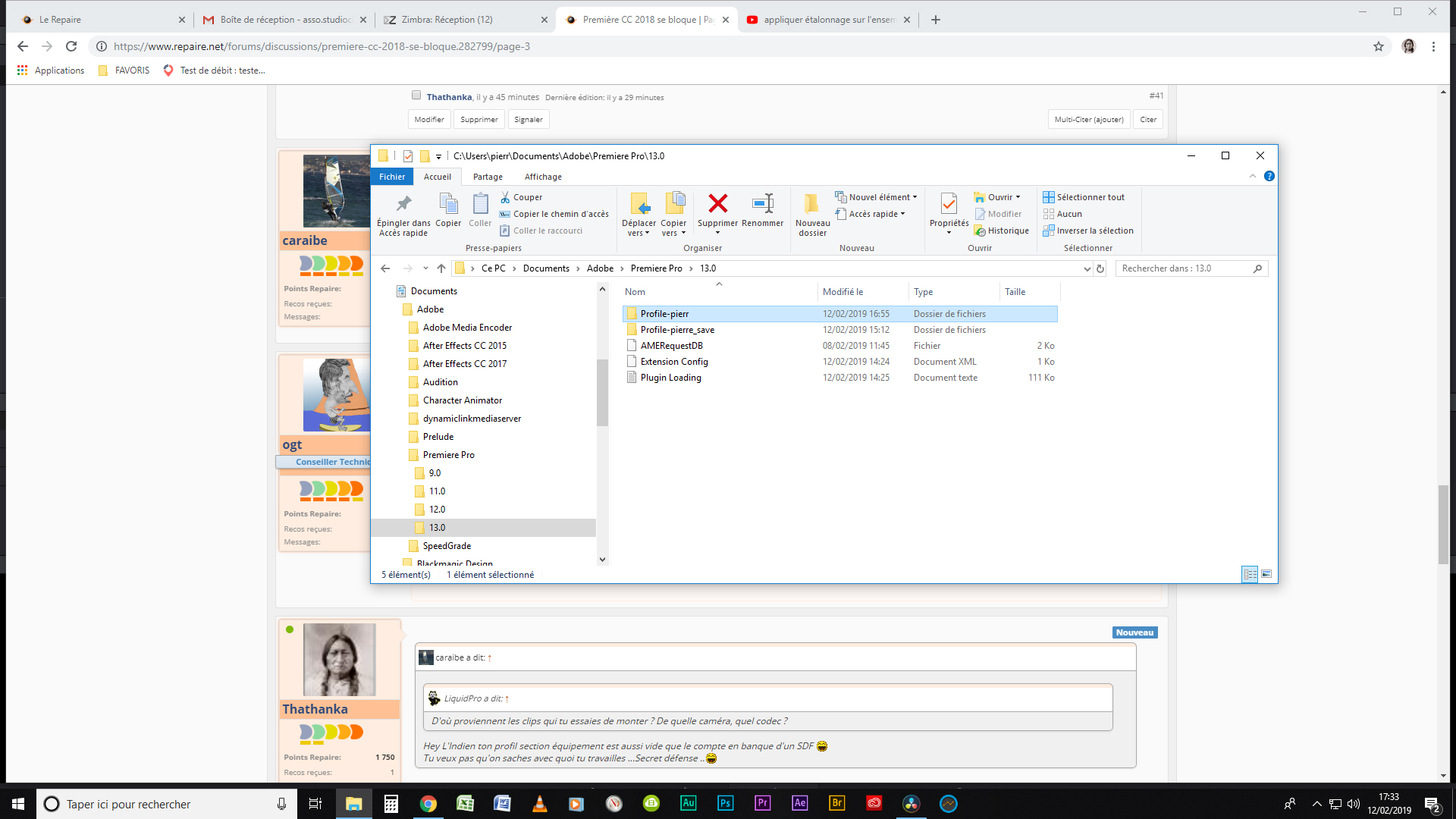Screen dimensions: 1456x819
Task: Open the address bar history dropdown arrow
Action: click(x=1087, y=268)
